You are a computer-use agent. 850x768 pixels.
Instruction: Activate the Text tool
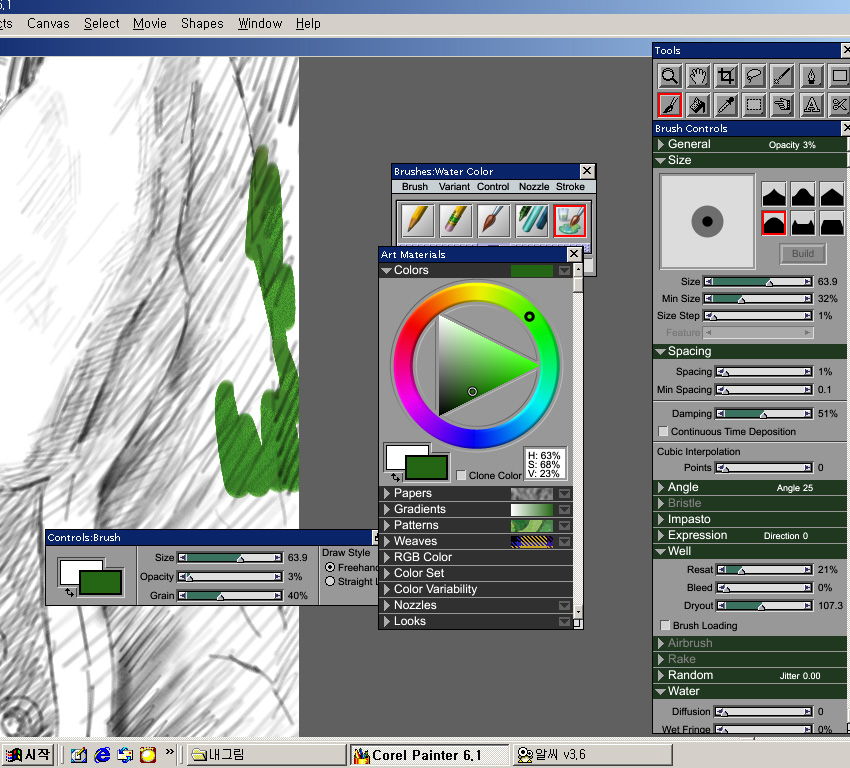click(812, 104)
